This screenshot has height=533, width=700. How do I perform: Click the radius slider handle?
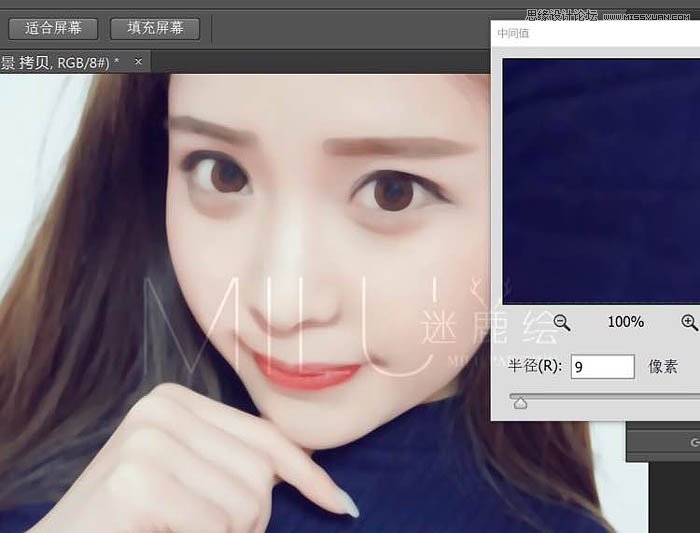click(x=520, y=403)
